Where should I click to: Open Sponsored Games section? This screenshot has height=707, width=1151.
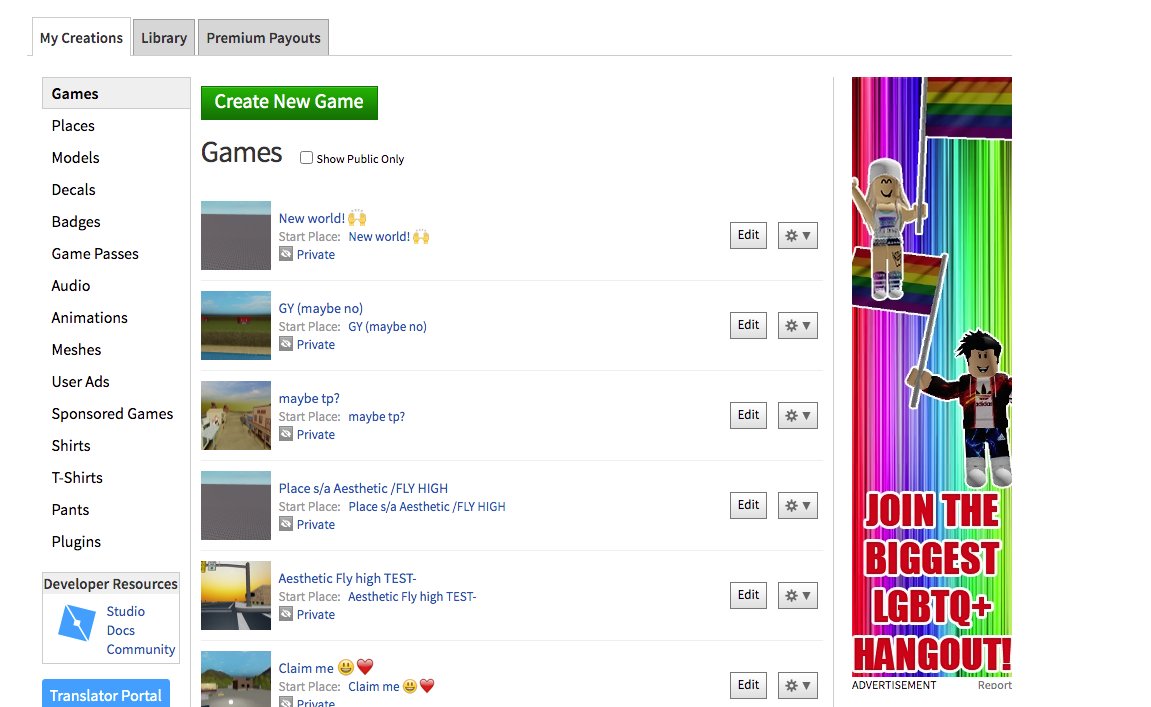pos(112,414)
